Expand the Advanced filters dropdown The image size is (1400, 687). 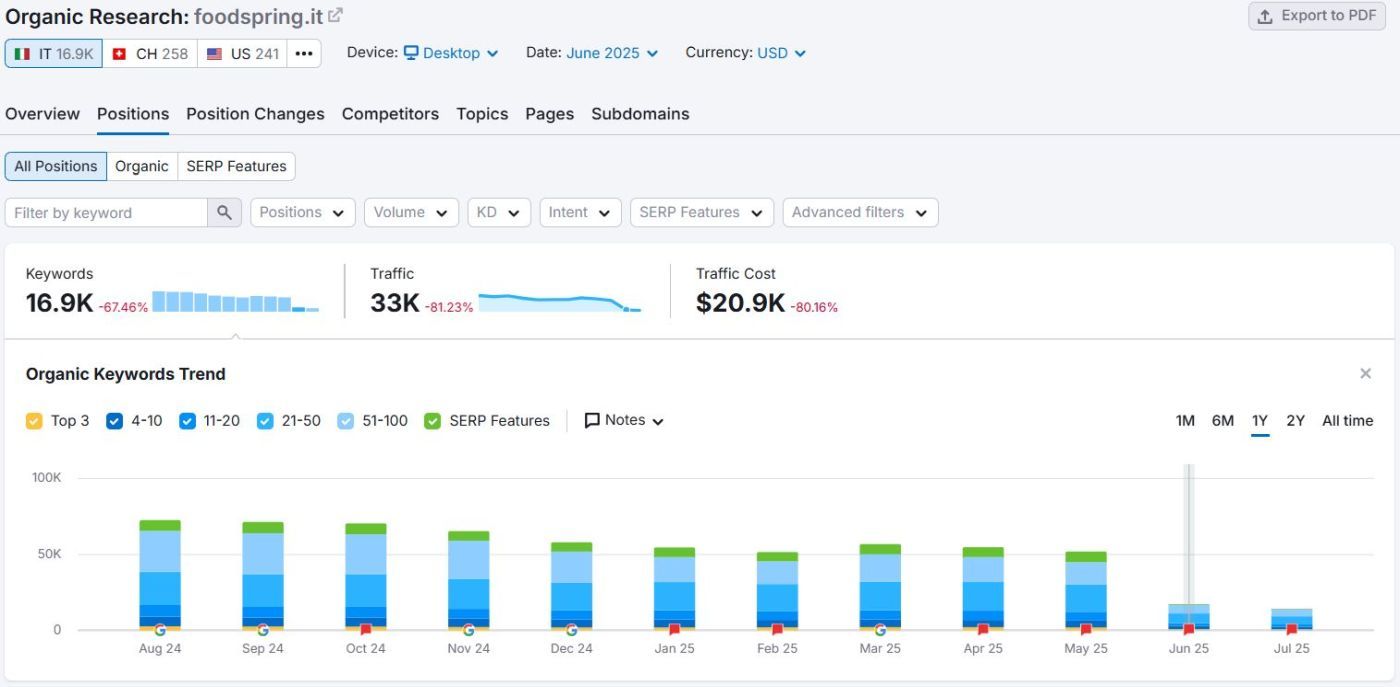point(860,212)
